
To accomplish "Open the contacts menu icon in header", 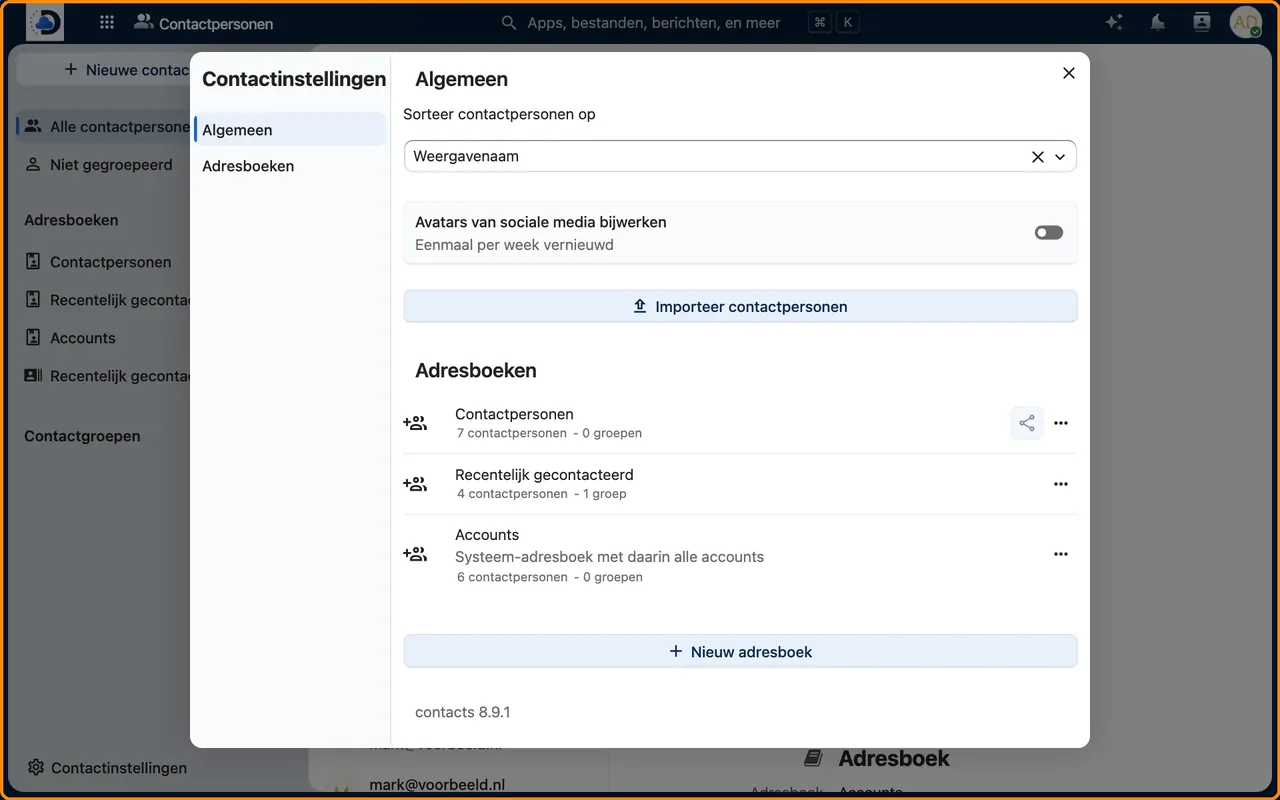I will pos(1202,22).
